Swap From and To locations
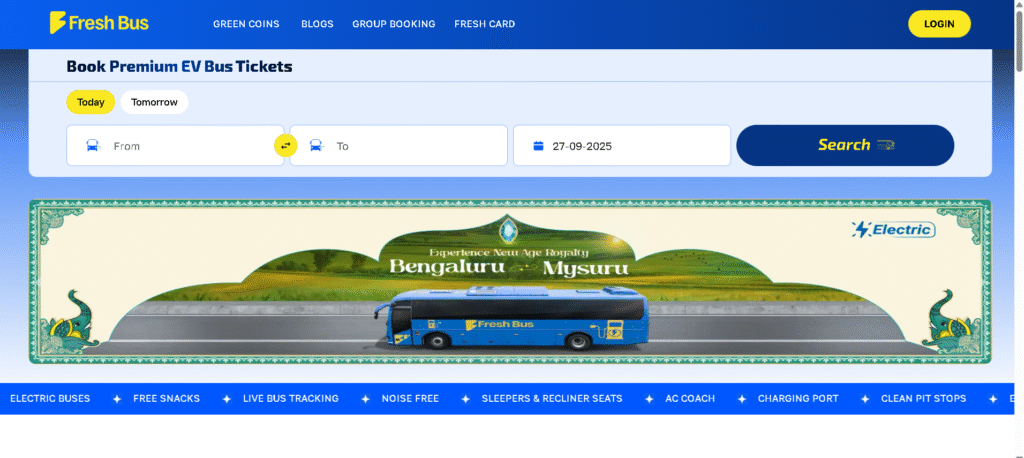 pos(286,146)
